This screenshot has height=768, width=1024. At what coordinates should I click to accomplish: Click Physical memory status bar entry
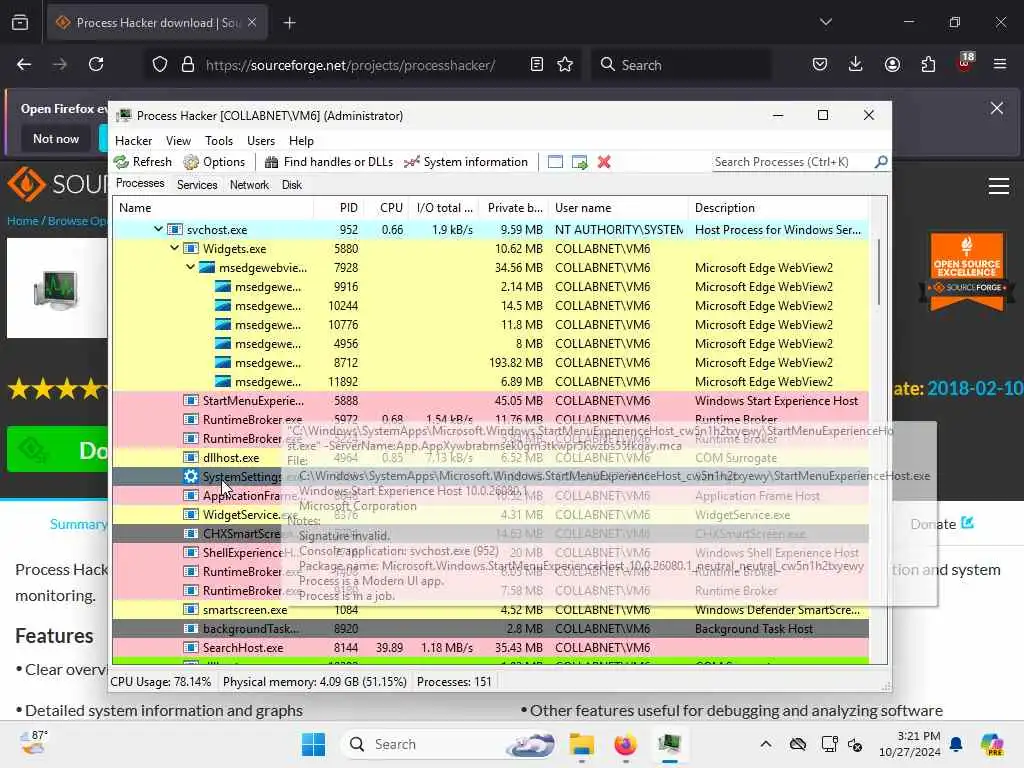click(x=315, y=682)
